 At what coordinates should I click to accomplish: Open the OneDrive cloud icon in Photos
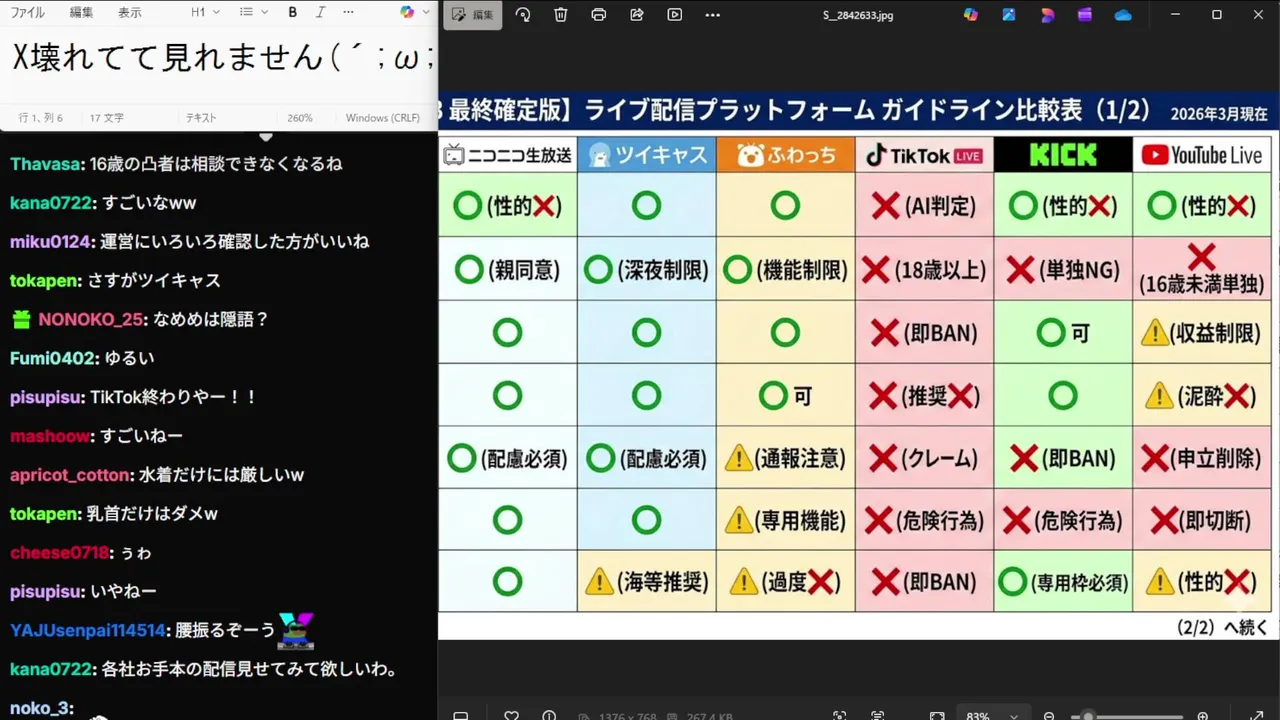coord(1123,15)
